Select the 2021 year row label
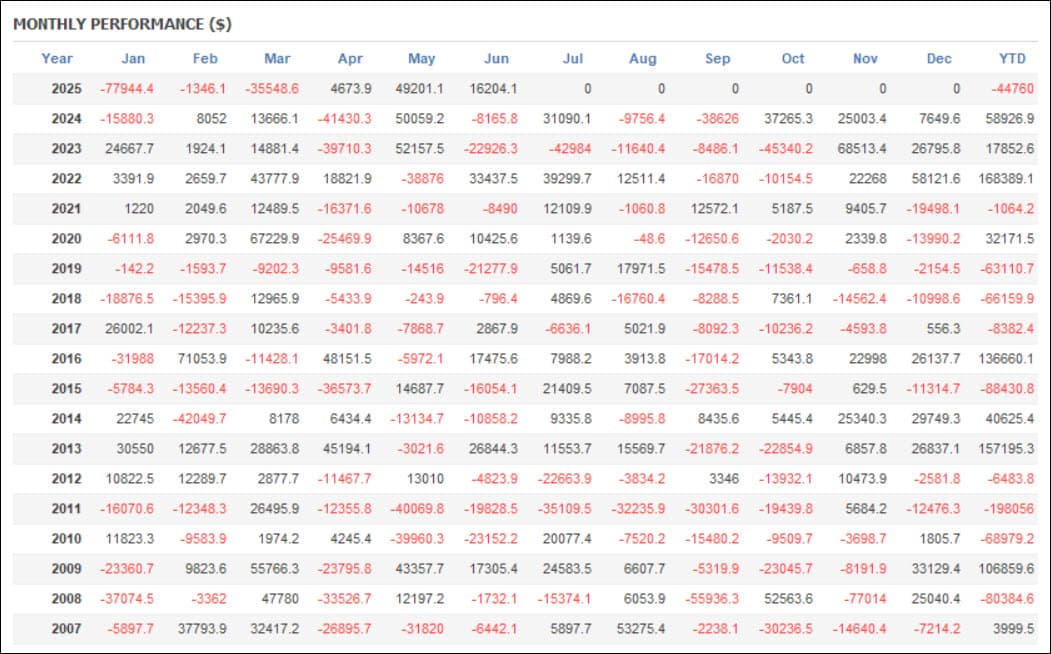This screenshot has height=654, width=1051. pyautogui.click(x=66, y=209)
